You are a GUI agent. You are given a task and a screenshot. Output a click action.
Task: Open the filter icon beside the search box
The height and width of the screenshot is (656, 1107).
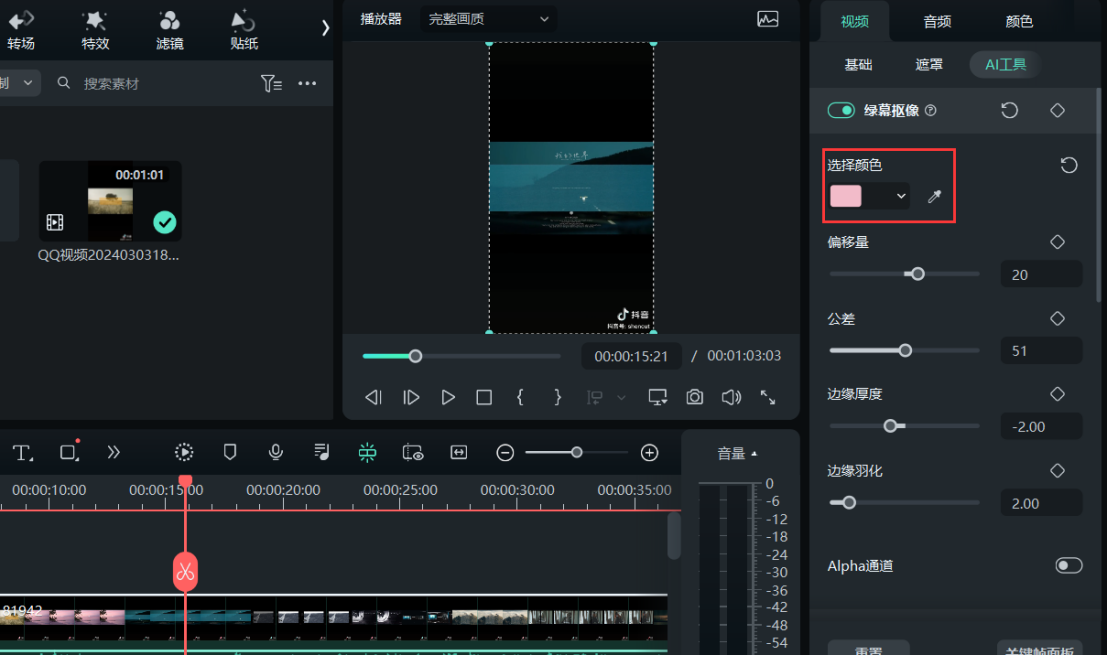(271, 84)
